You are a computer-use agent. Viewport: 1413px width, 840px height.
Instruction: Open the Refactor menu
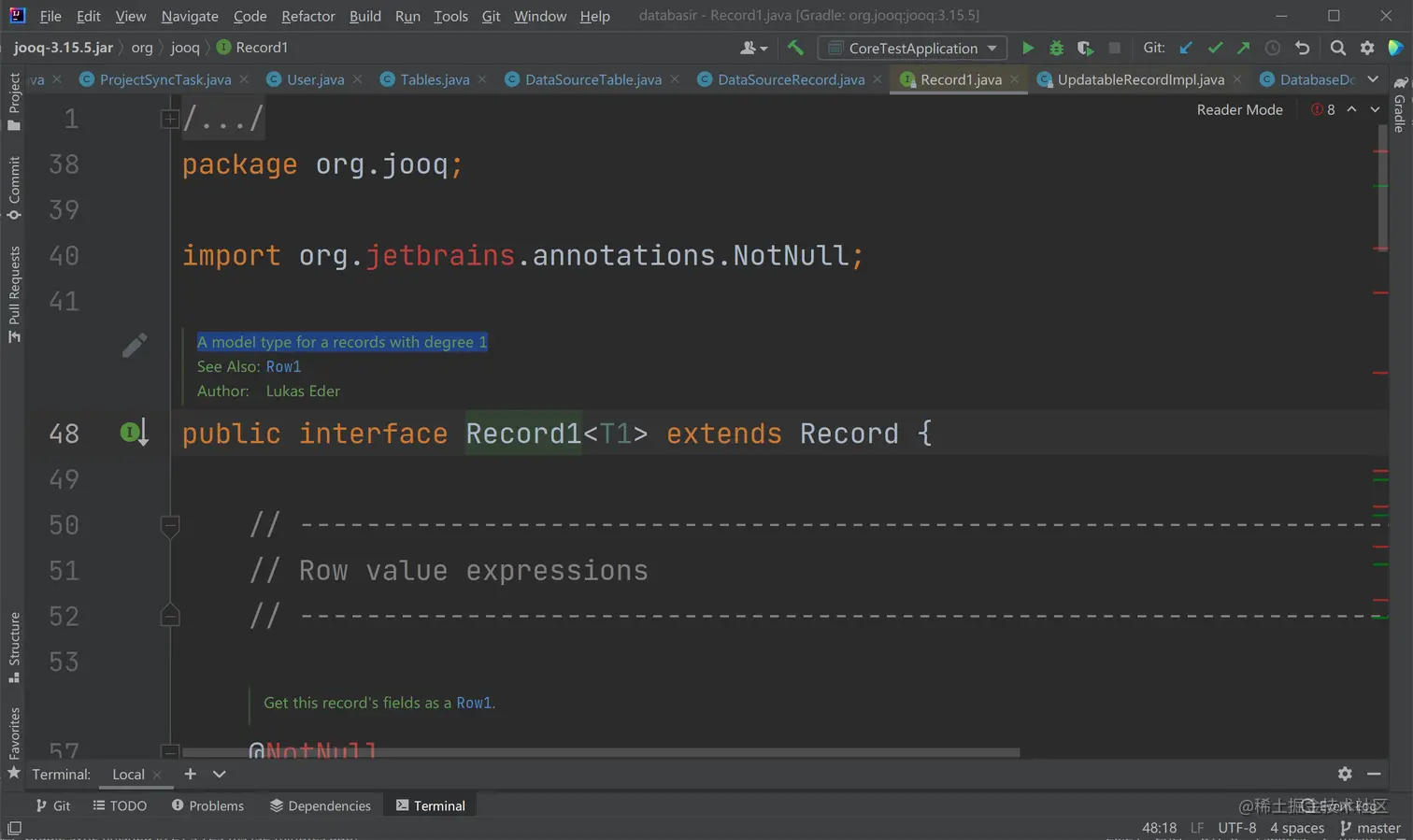click(307, 16)
